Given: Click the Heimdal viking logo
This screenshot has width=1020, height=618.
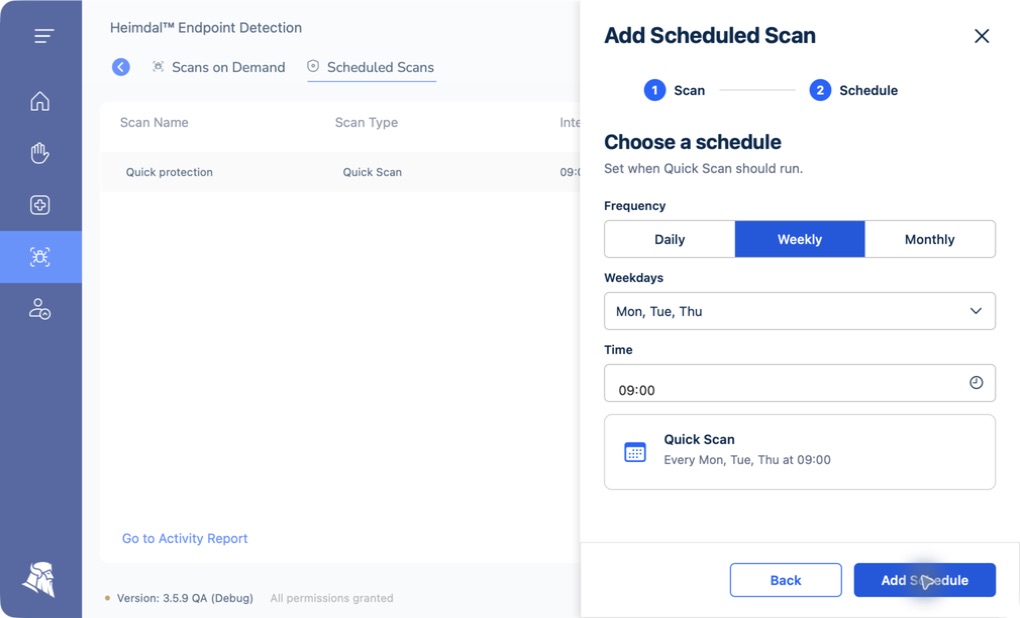Looking at the screenshot, I should 39,579.
